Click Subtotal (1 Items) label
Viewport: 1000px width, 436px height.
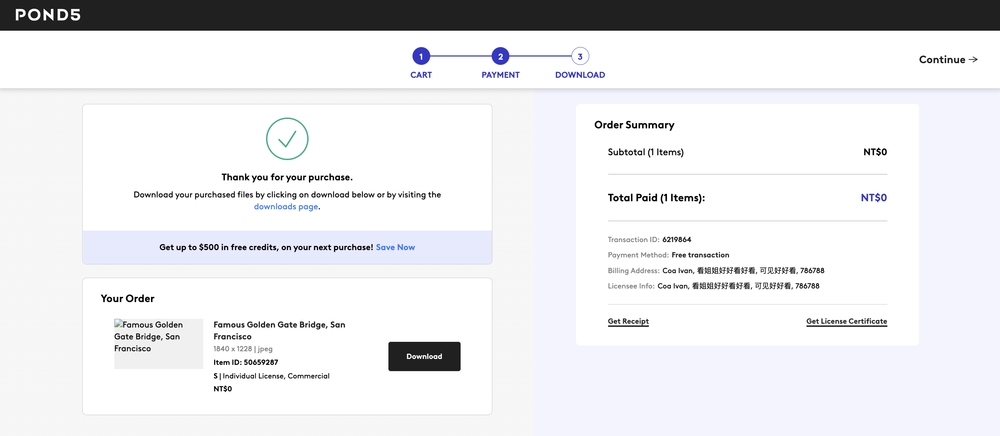(x=645, y=152)
